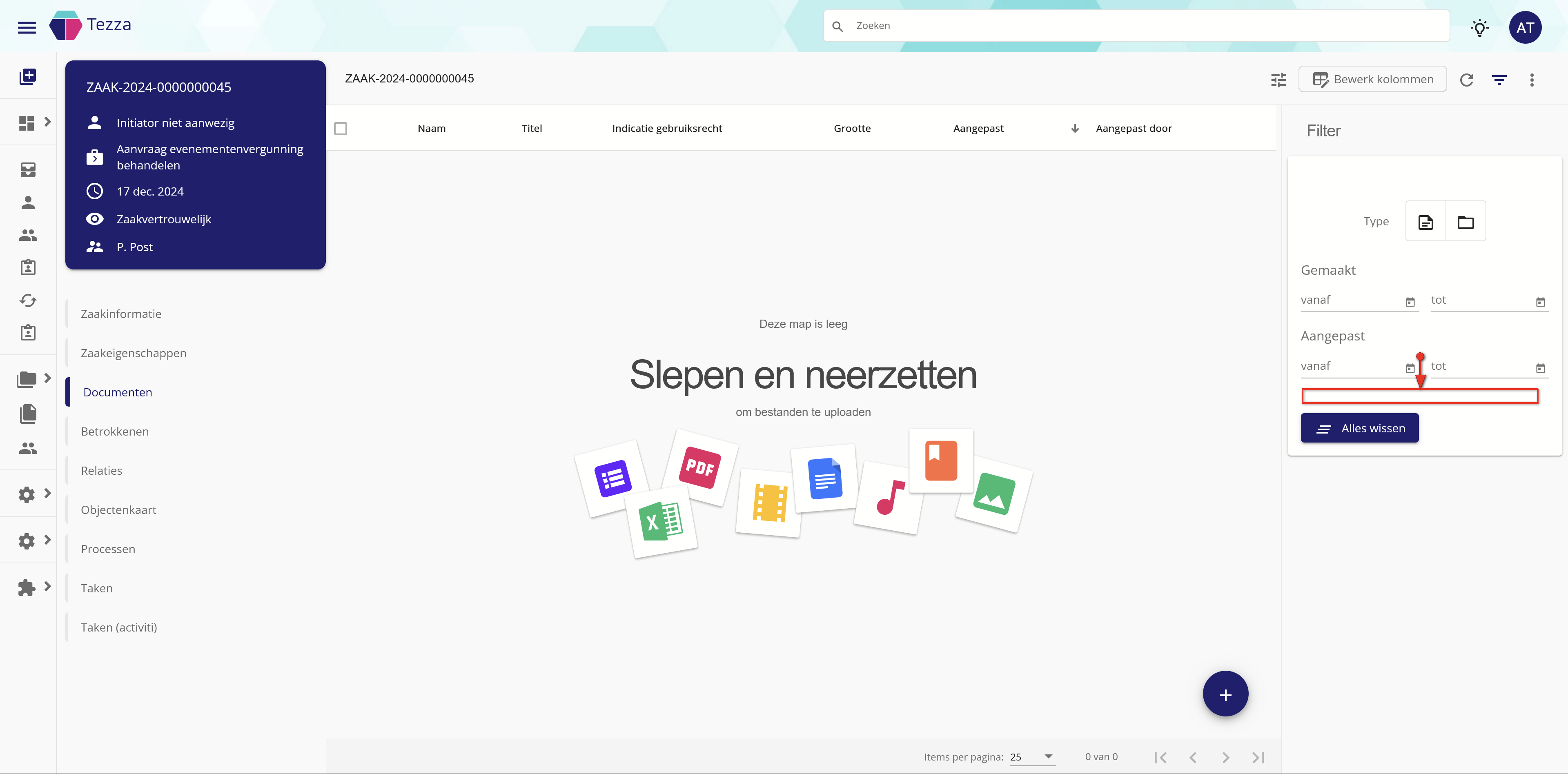This screenshot has width=1568, height=774.
Task: Go to the last page
Action: pyautogui.click(x=1259, y=758)
